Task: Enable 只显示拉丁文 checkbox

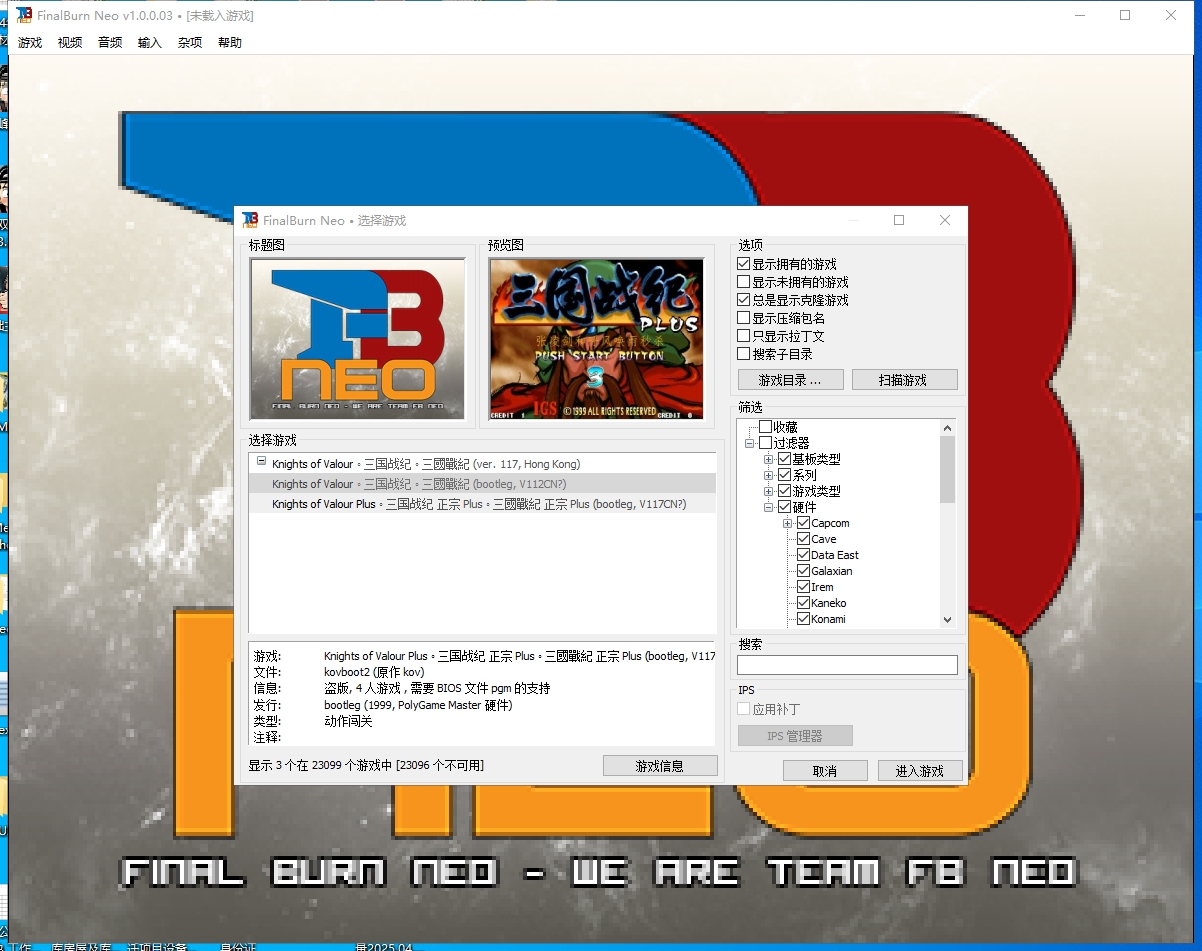Action: pyautogui.click(x=743, y=336)
